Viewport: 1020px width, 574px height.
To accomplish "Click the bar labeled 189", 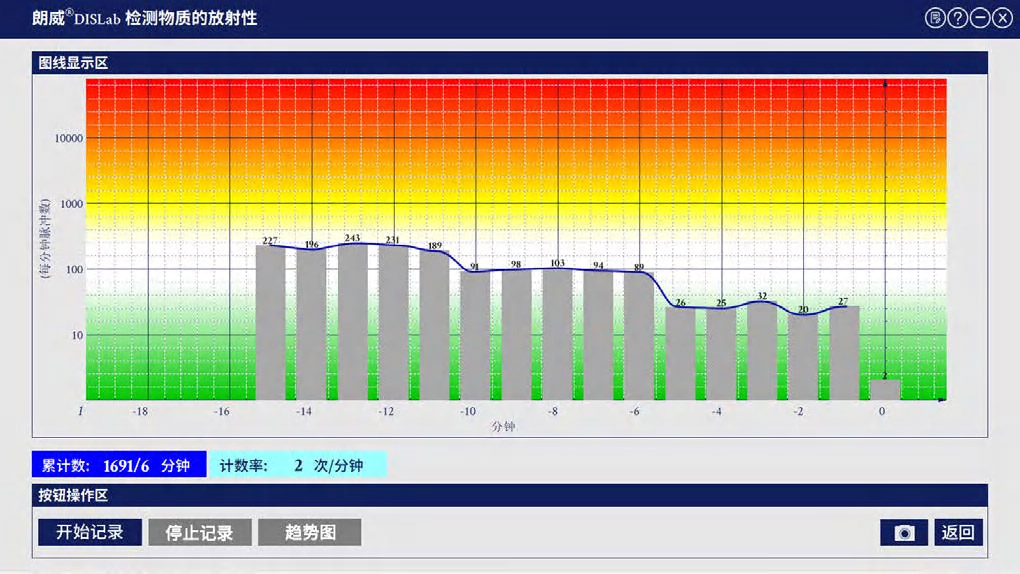I will click(434, 325).
